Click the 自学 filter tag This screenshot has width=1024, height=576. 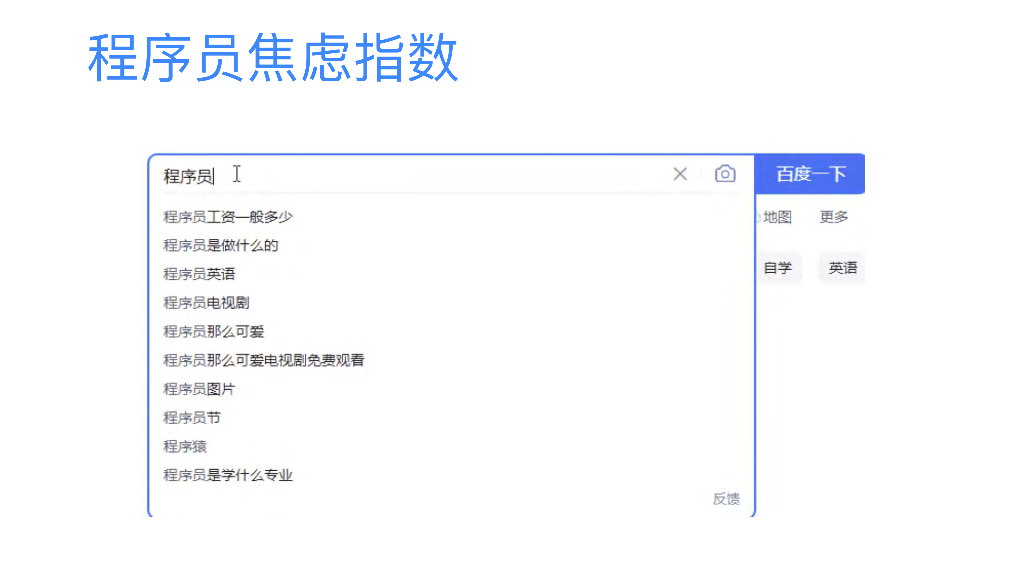click(x=778, y=268)
